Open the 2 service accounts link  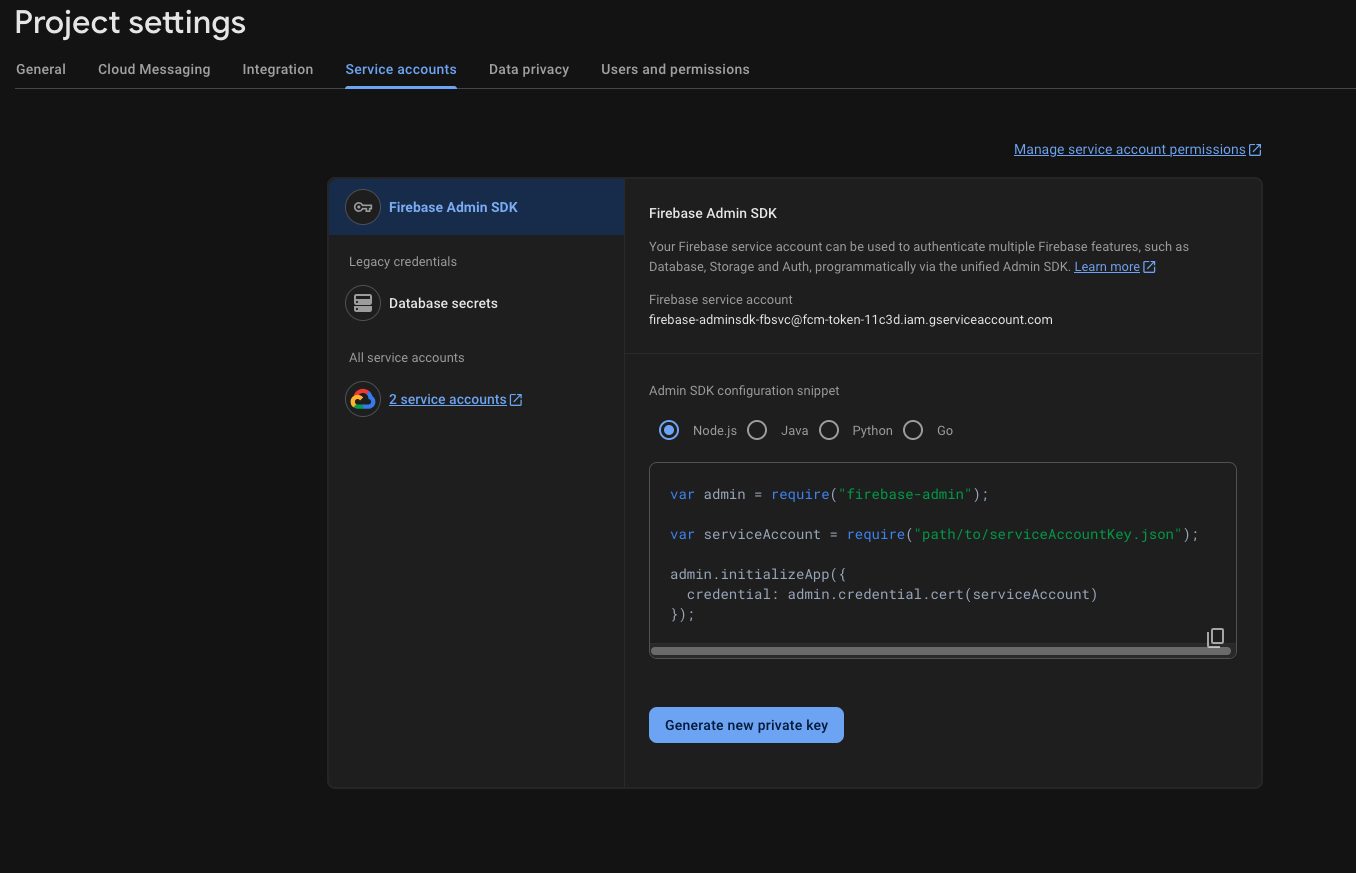coord(448,399)
